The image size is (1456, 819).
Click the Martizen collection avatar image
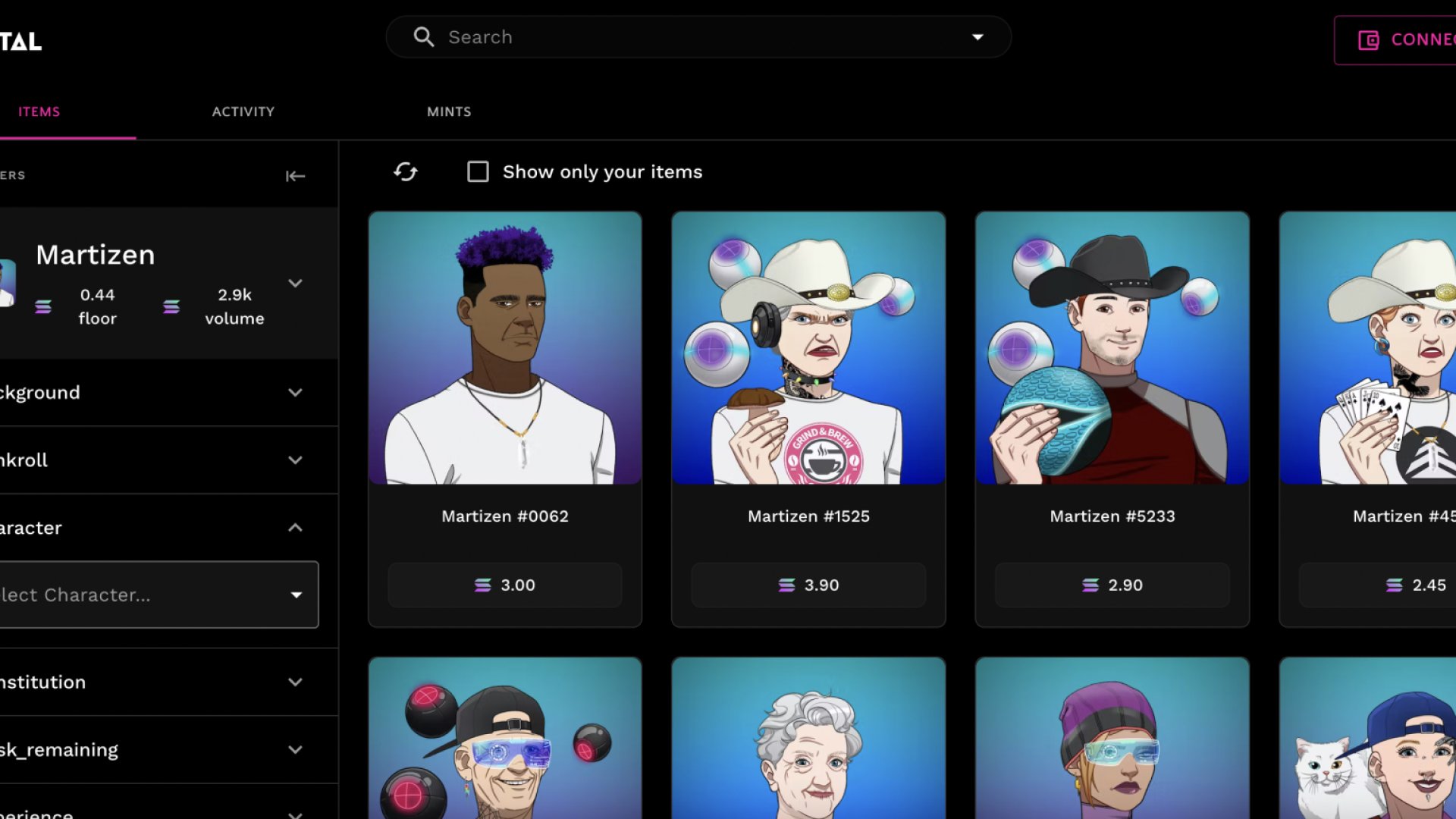click(8, 283)
